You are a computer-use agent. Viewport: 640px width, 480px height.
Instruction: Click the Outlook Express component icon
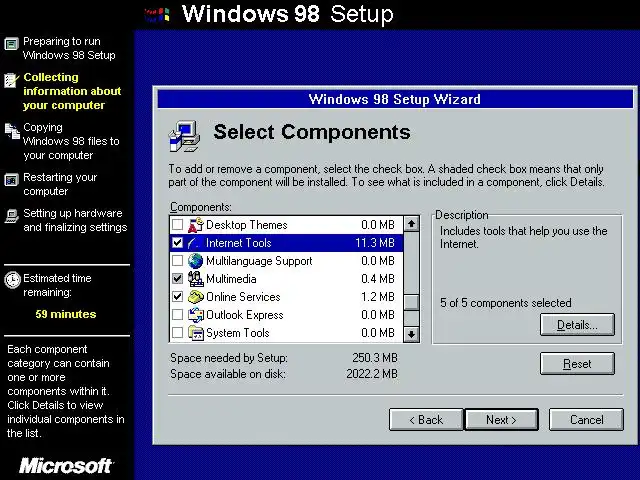196,315
